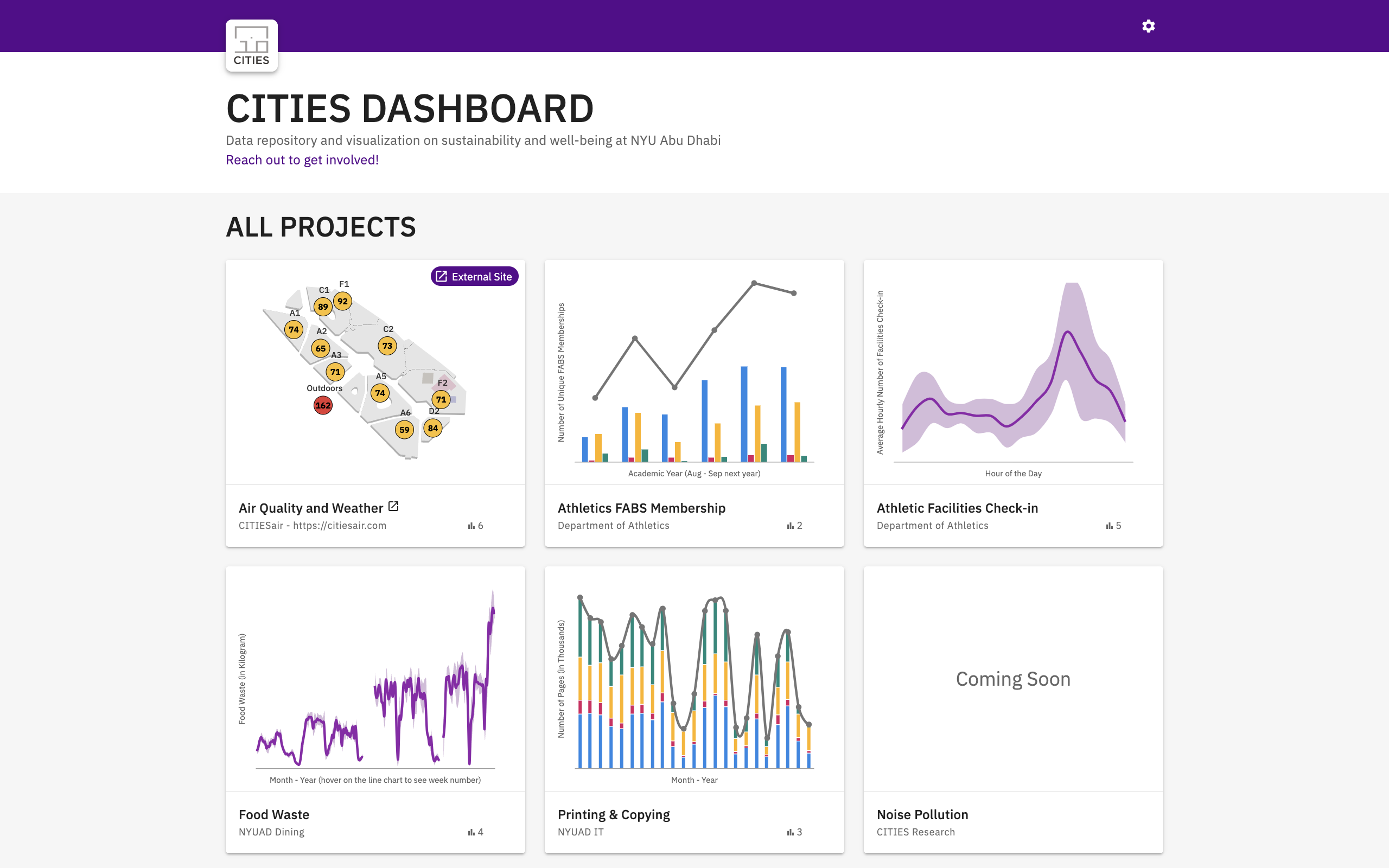Click 'NYUAD Dining' subtitle
The height and width of the screenshot is (868, 1389).
coord(271,832)
